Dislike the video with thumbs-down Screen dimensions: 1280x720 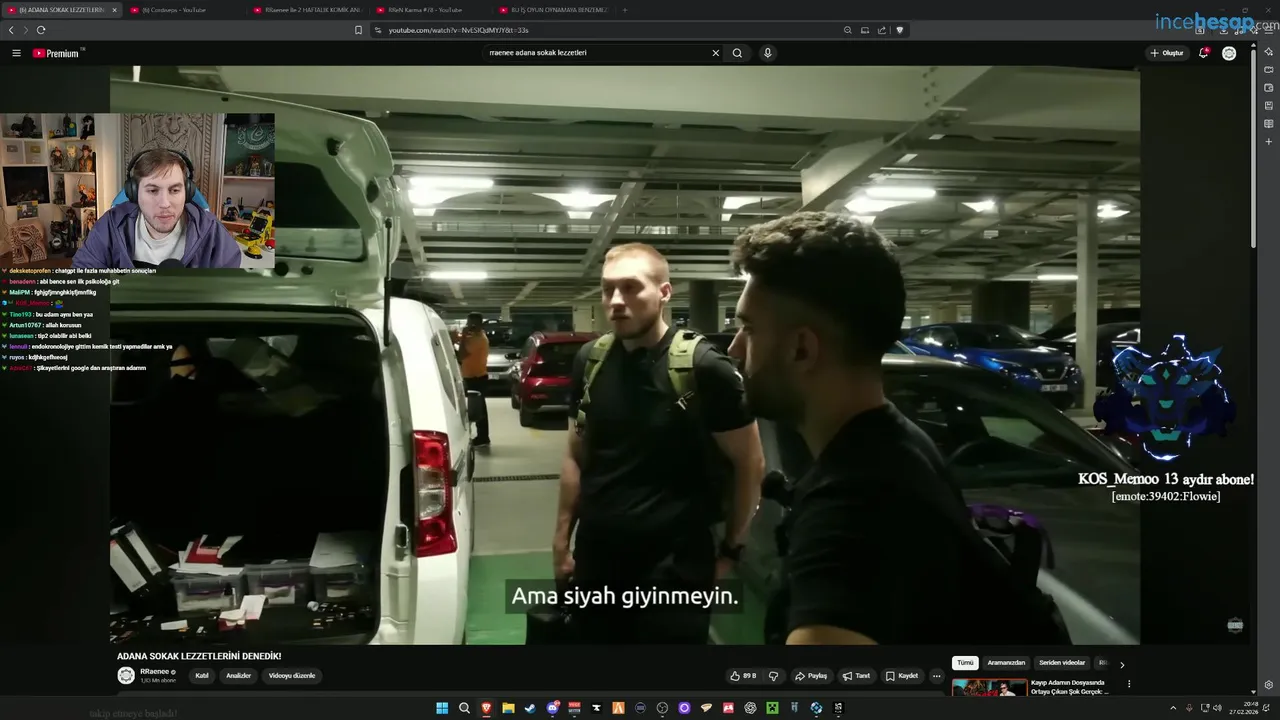[x=773, y=676]
